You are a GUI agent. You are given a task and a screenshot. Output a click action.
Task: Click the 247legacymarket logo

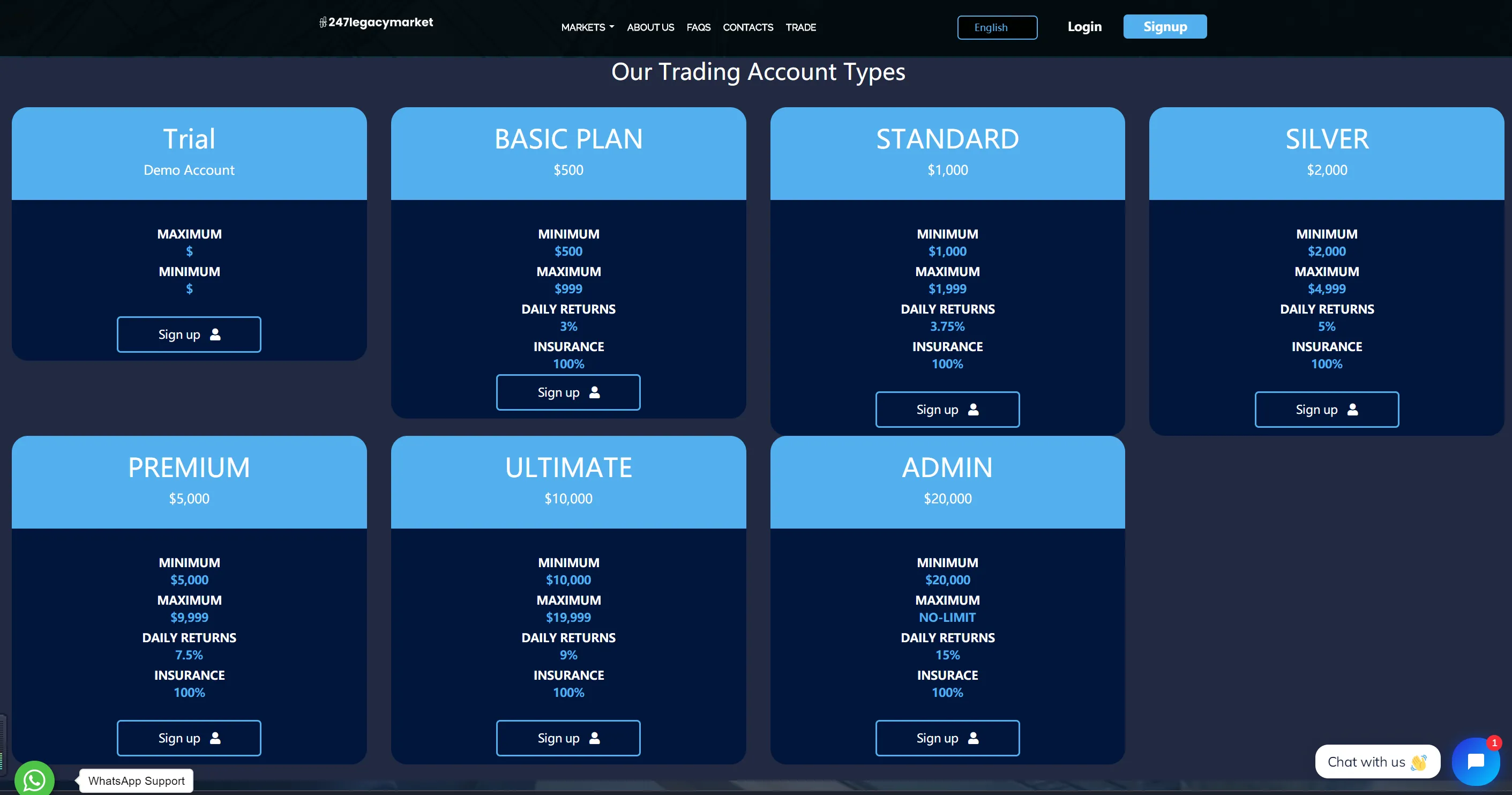376,23
